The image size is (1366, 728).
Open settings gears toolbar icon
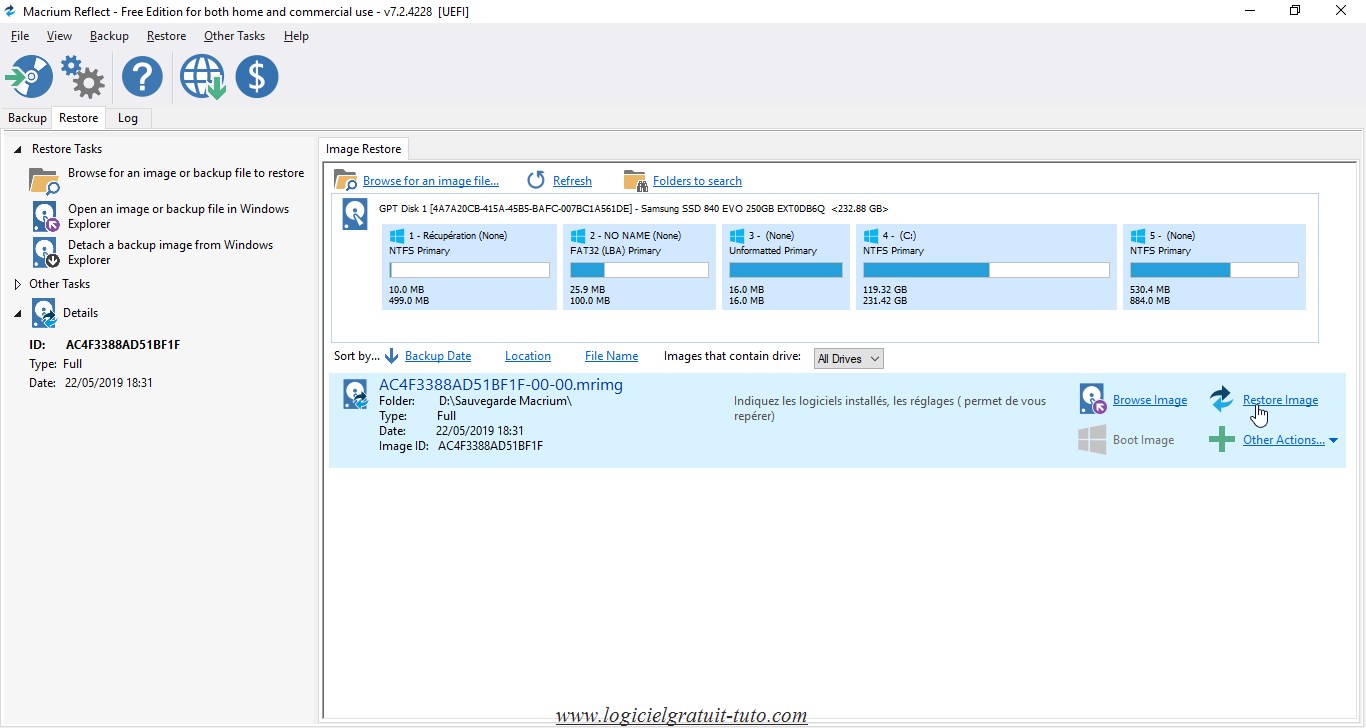(x=83, y=77)
